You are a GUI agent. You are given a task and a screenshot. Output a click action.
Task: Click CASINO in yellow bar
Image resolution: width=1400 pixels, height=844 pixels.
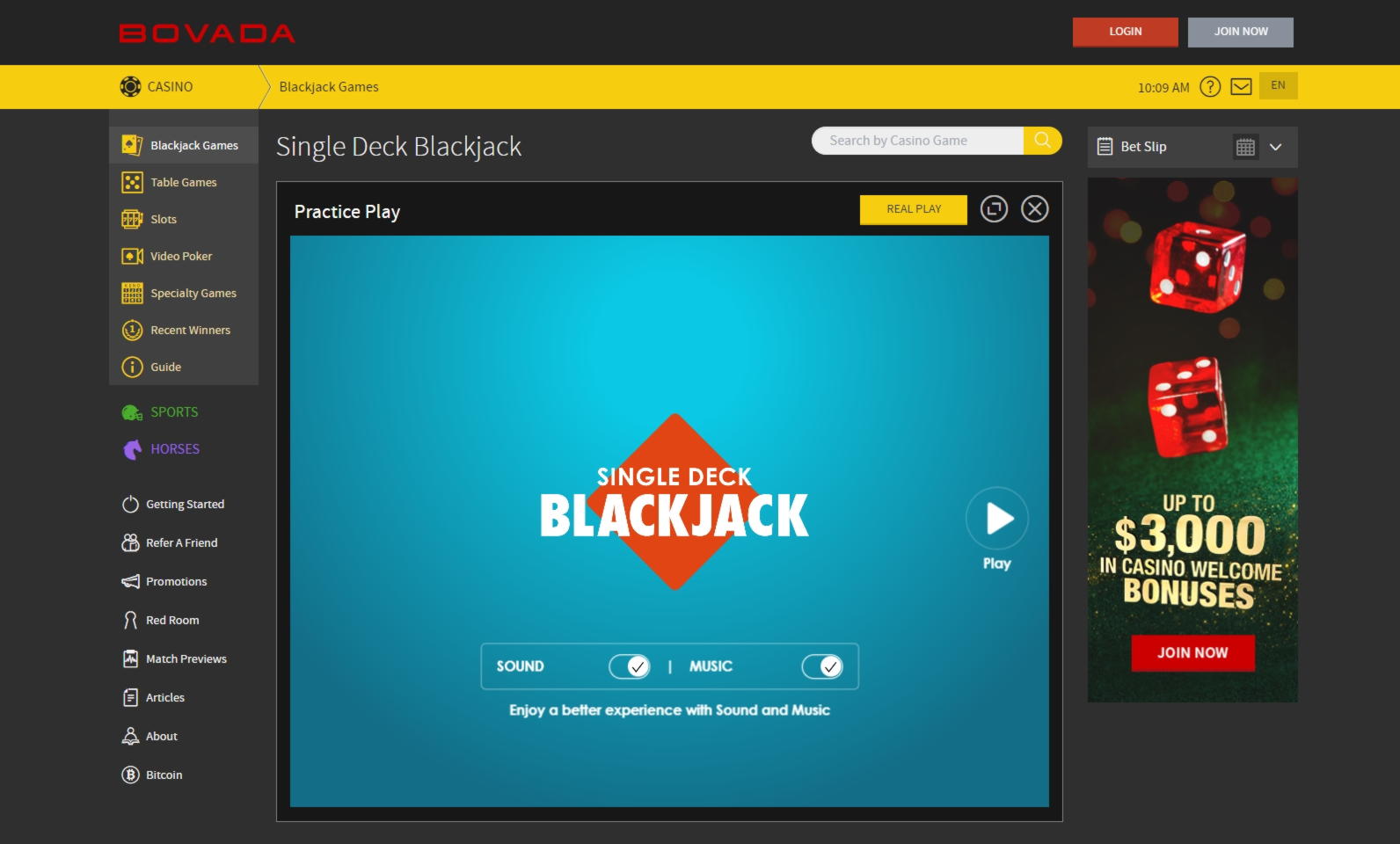[170, 87]
